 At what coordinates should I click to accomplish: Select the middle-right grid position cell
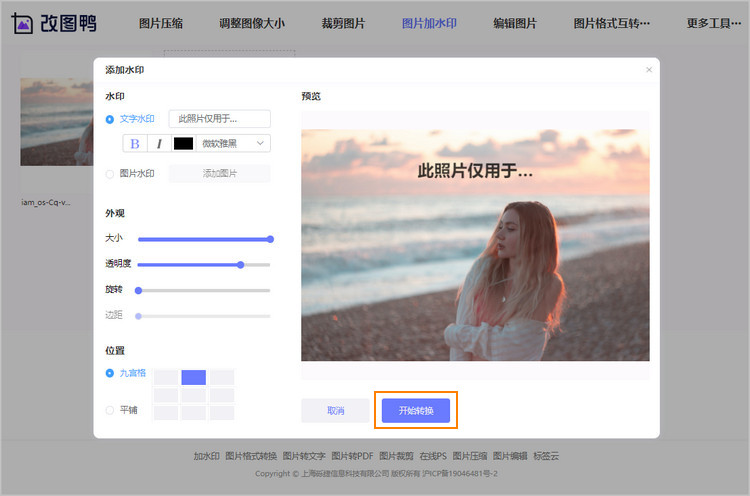pyautogui.click(x=222, y=395)
